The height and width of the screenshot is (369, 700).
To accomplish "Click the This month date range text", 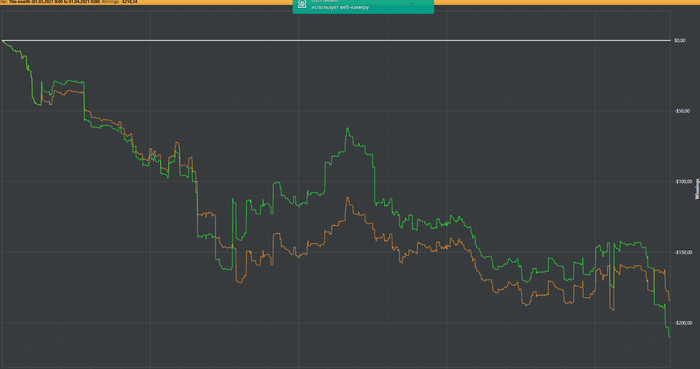I will point(54,2).
